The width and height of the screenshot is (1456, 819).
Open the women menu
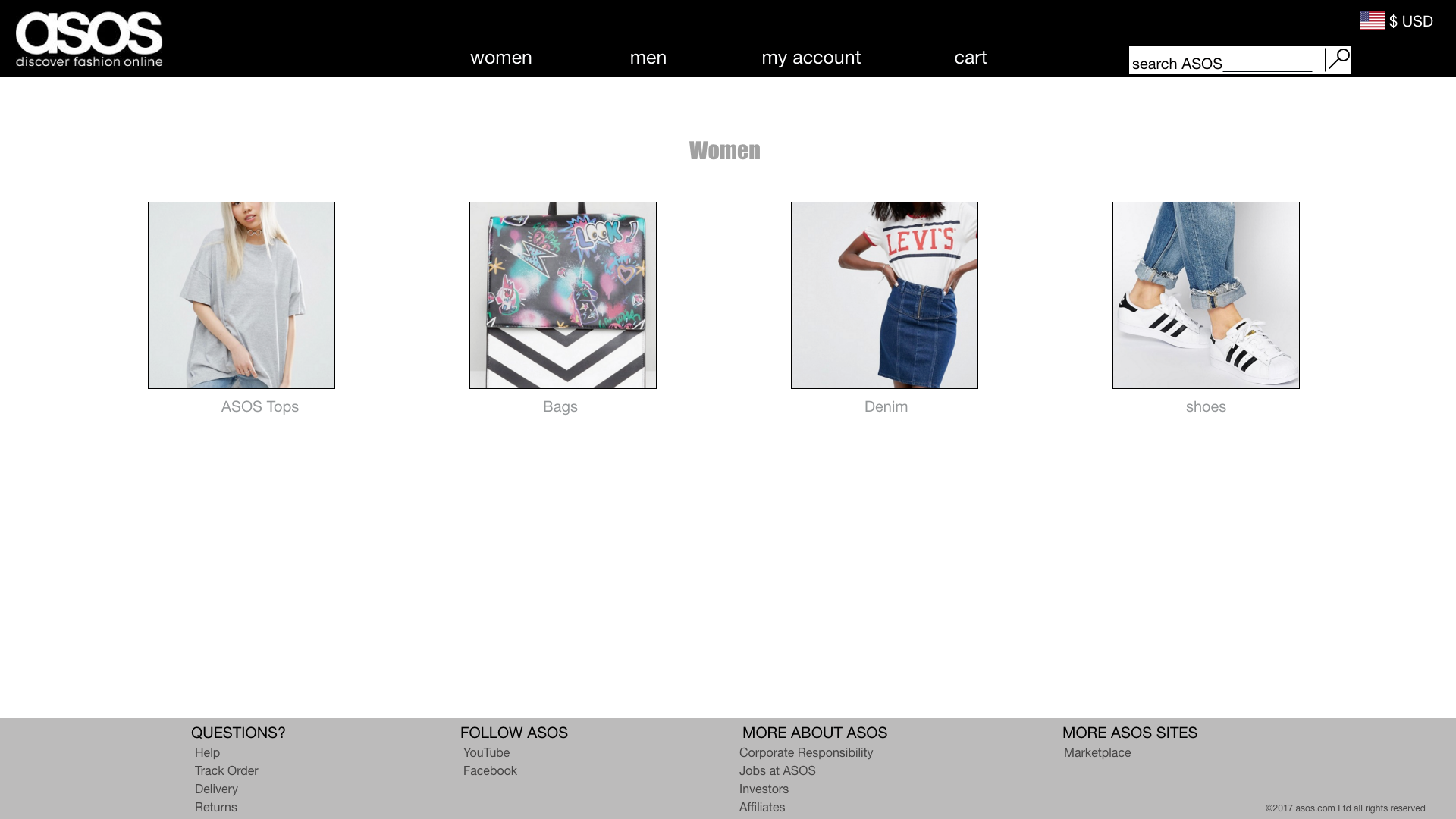click(501, 58)
